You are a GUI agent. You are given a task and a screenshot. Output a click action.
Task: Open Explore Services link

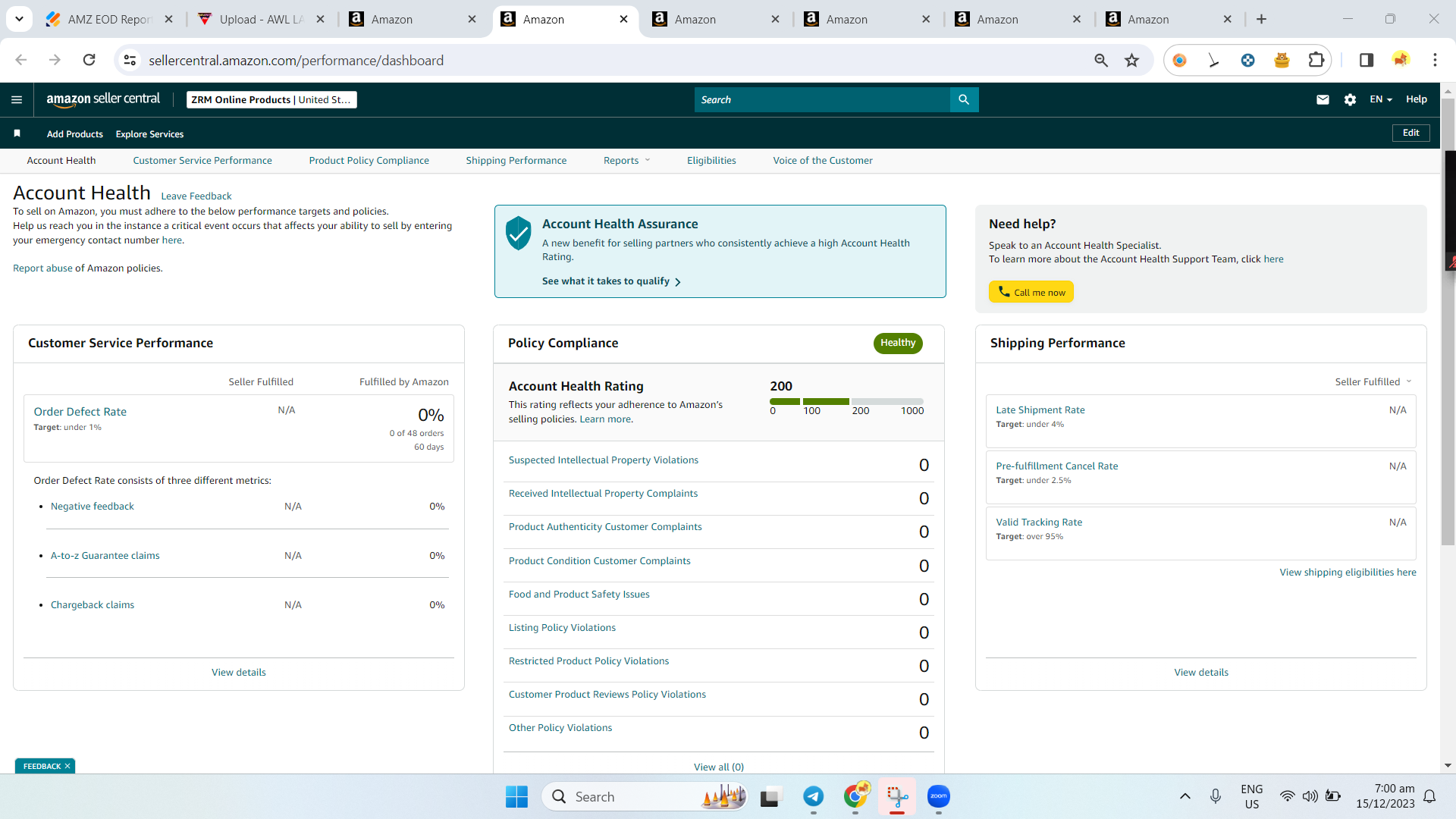(149, 134)
